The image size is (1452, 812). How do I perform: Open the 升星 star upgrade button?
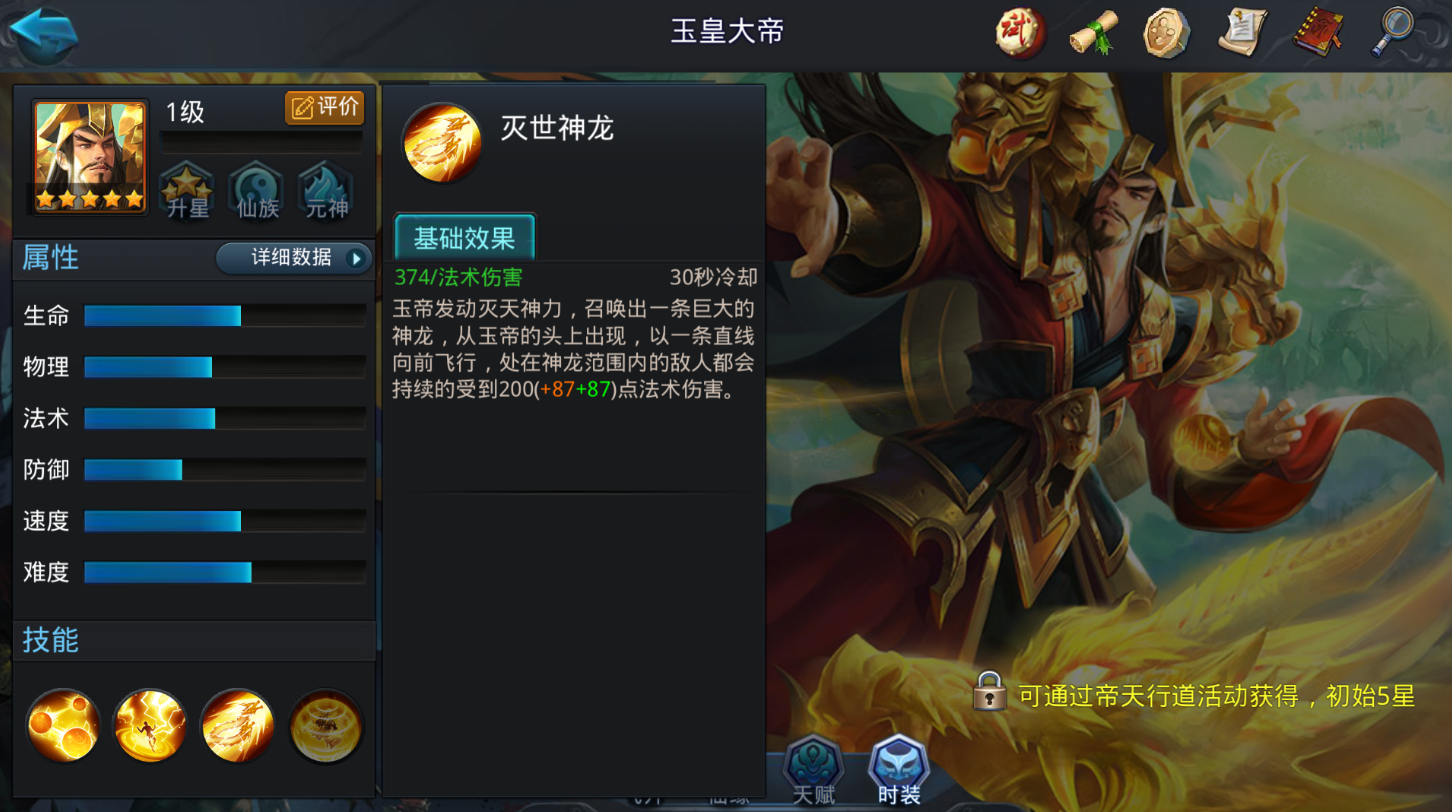click(187, 190)
